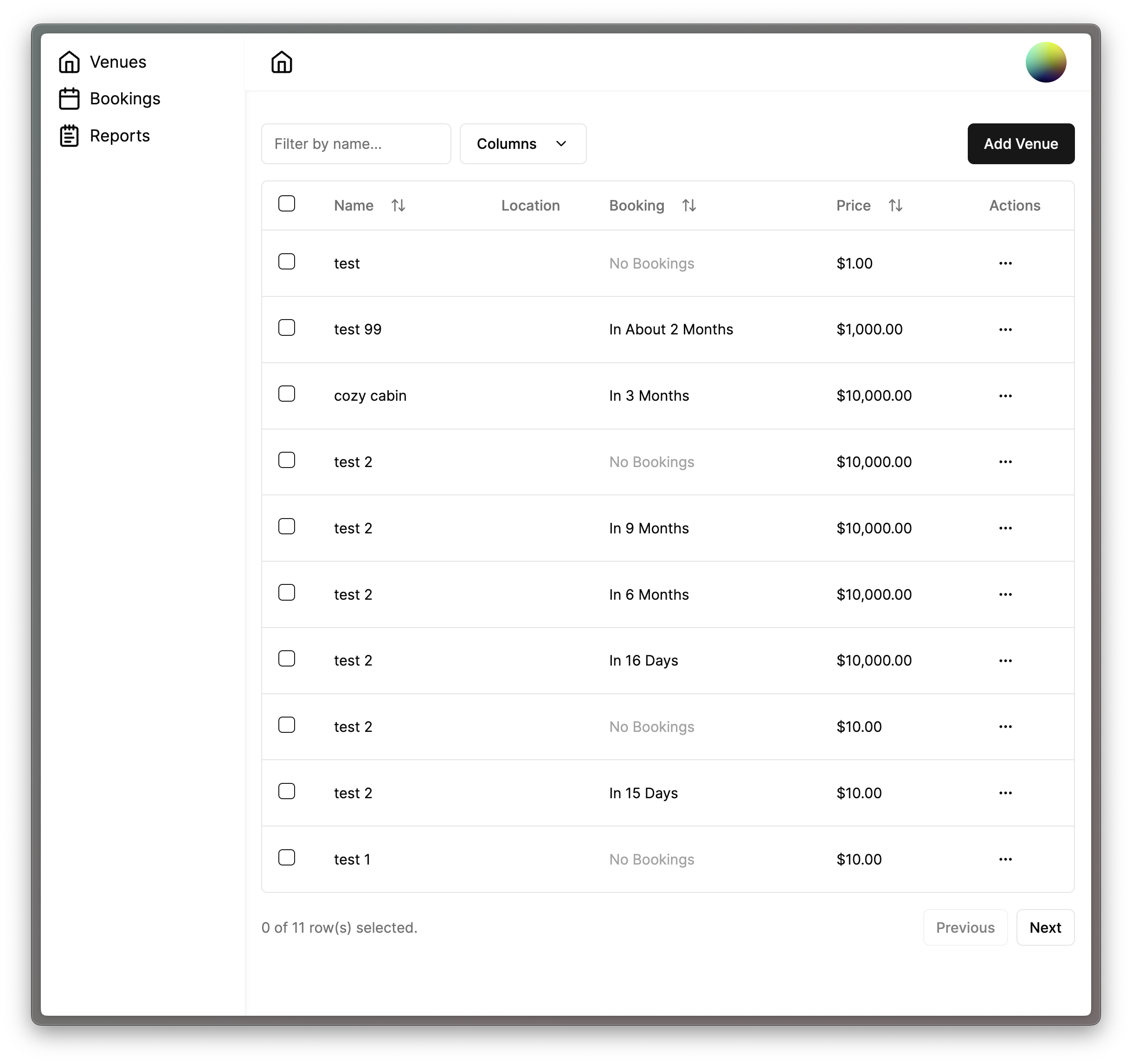Click the Actions column header
1132x1064 pixels.
click(1014, 205)
